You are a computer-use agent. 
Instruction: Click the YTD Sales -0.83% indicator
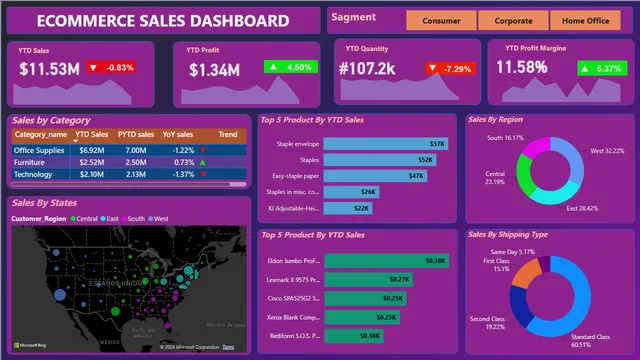(x=111, y=67)
